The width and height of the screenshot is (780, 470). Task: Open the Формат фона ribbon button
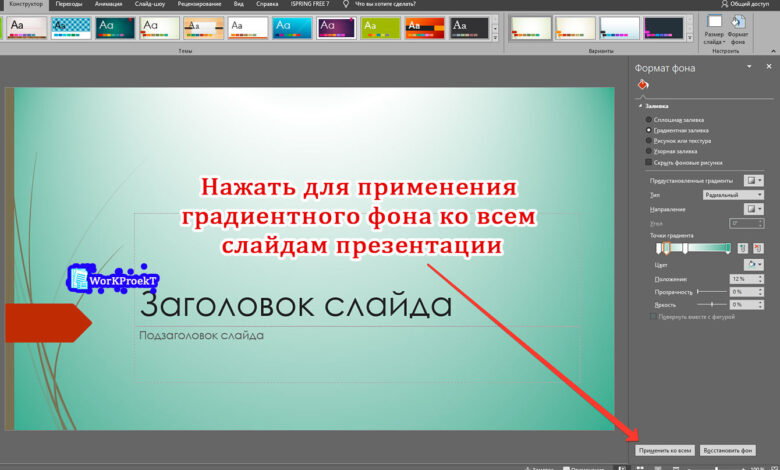[x=738, y=28]
